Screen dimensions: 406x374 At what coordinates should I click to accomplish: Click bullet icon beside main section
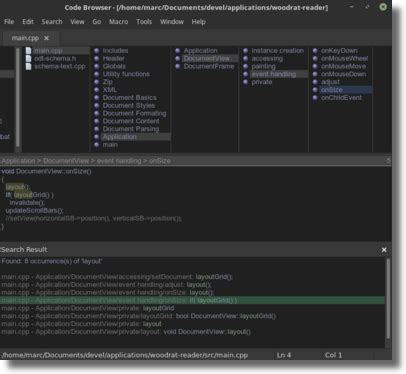(97, 145)
